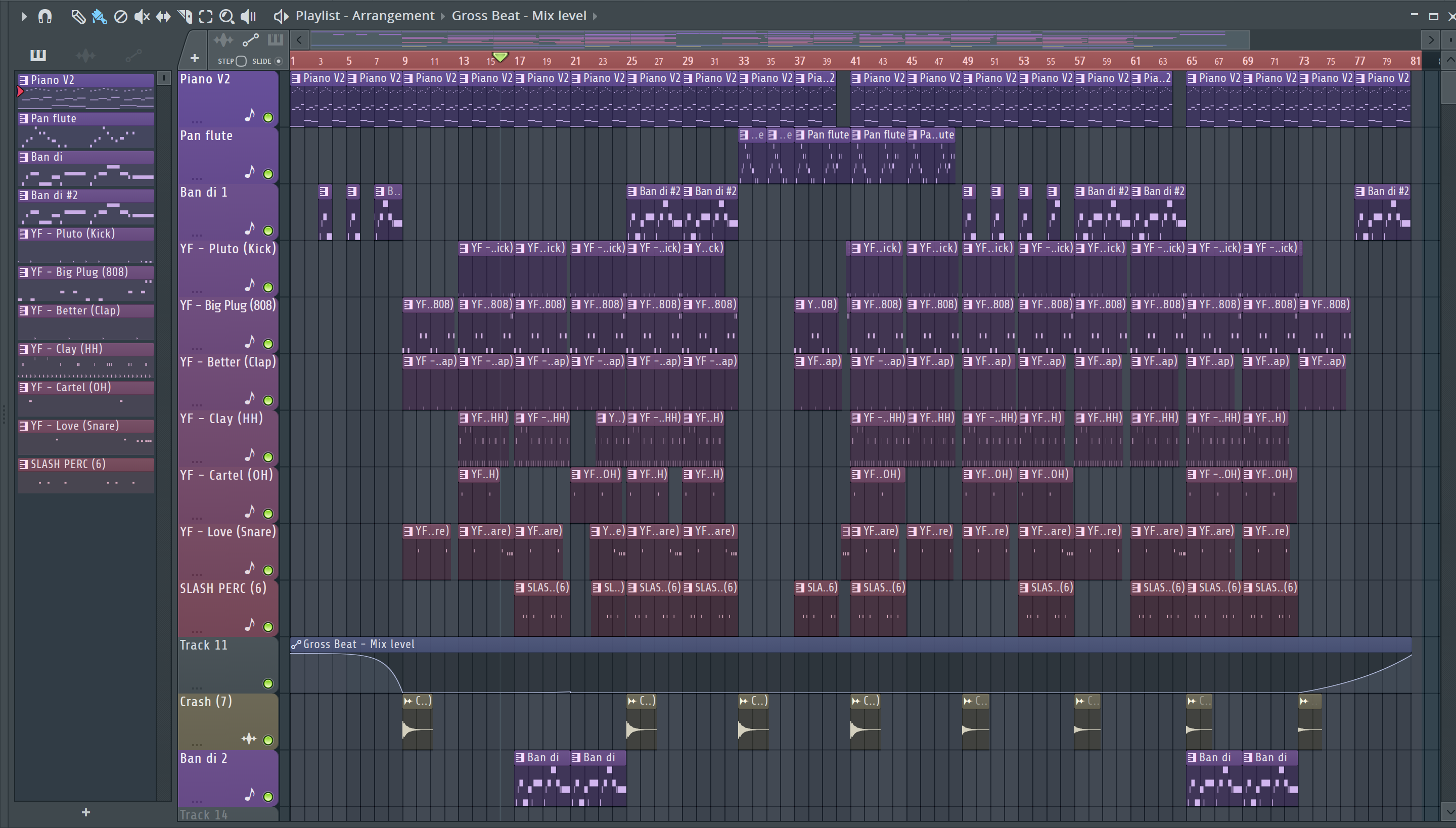
Task: Click the song position marker on ruler
Action: pyautogui.click(x=500, y=57)
